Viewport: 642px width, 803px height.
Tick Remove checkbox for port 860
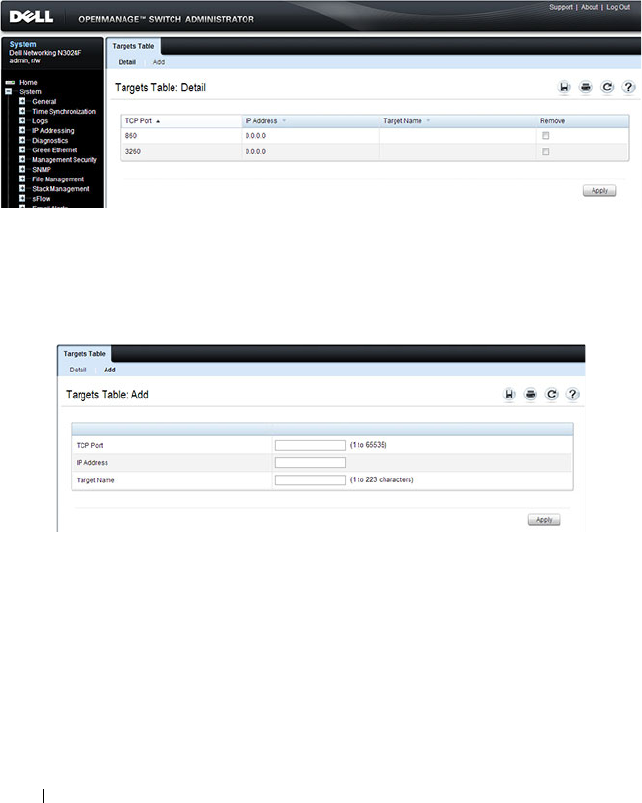tap(546, 136)
